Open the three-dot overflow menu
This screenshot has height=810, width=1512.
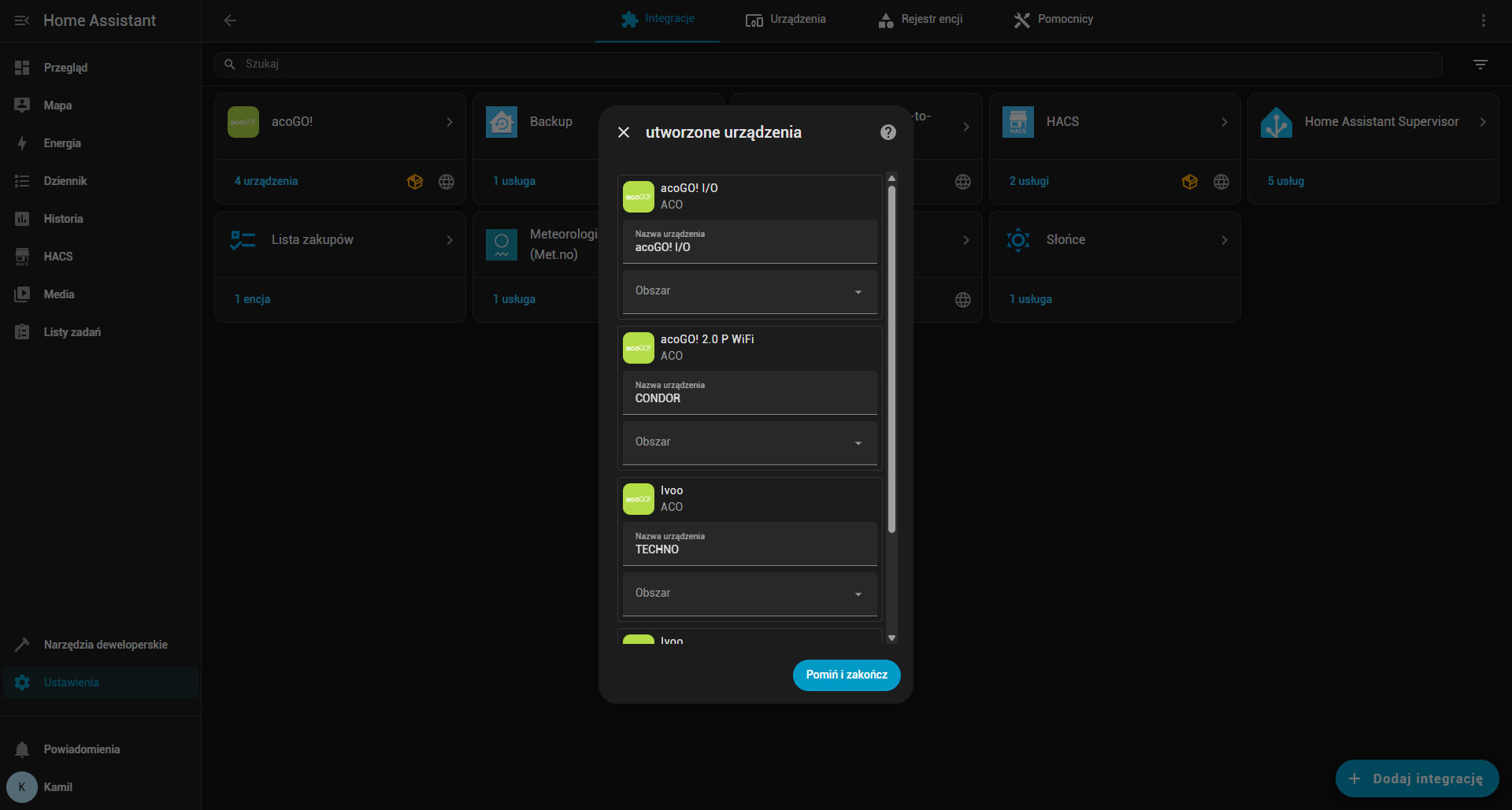1483,20
